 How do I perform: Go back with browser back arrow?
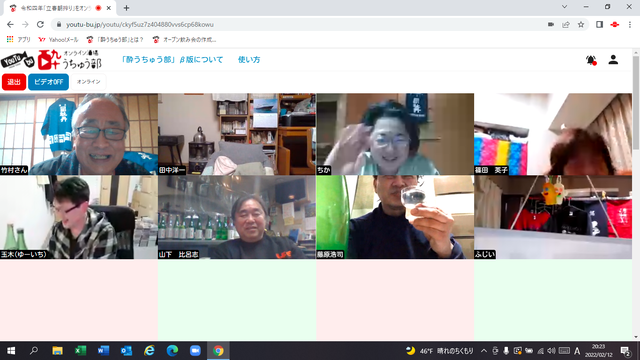pos(10,24)
